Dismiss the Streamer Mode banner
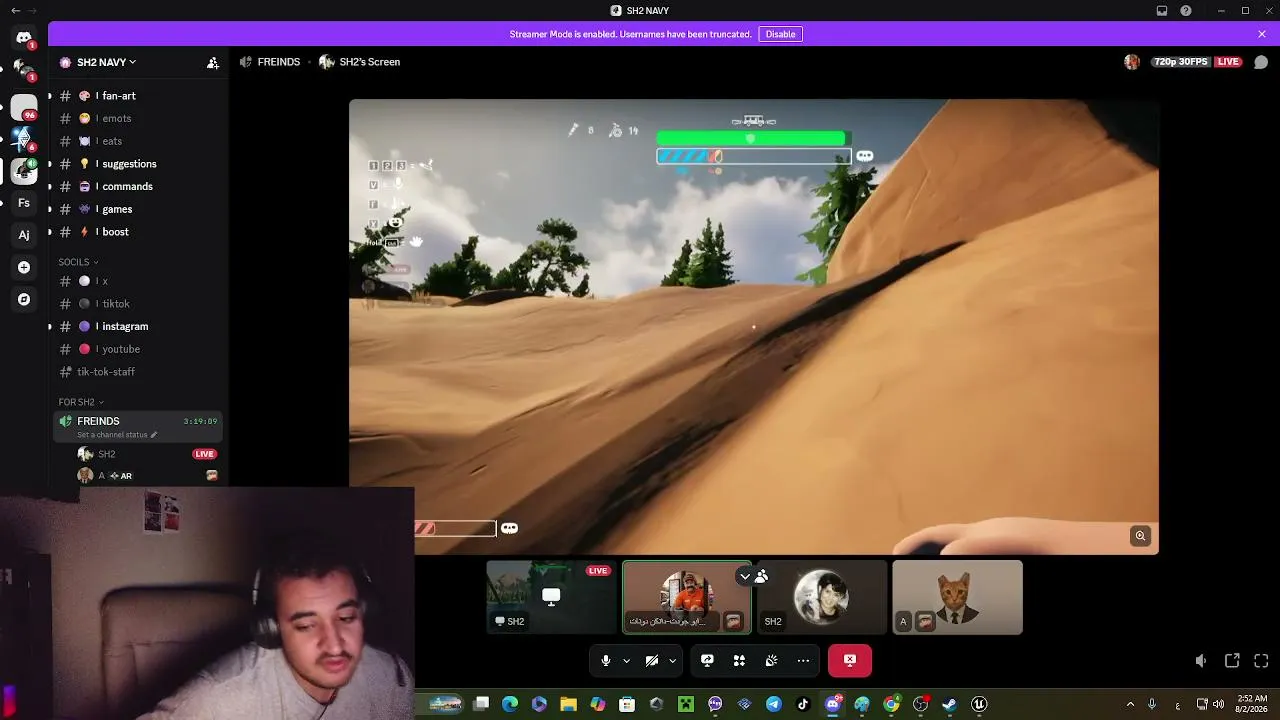This screenshot has width=1280, height=720. coord(1262,34)
